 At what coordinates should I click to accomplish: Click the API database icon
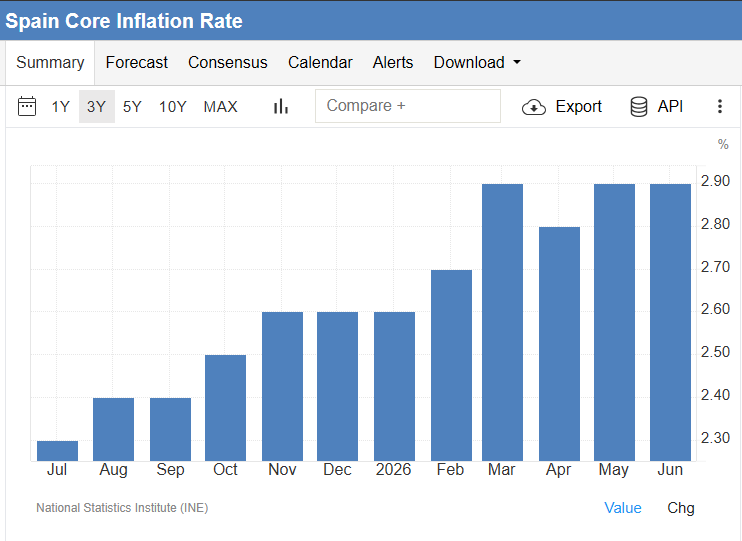pos(639,106)
